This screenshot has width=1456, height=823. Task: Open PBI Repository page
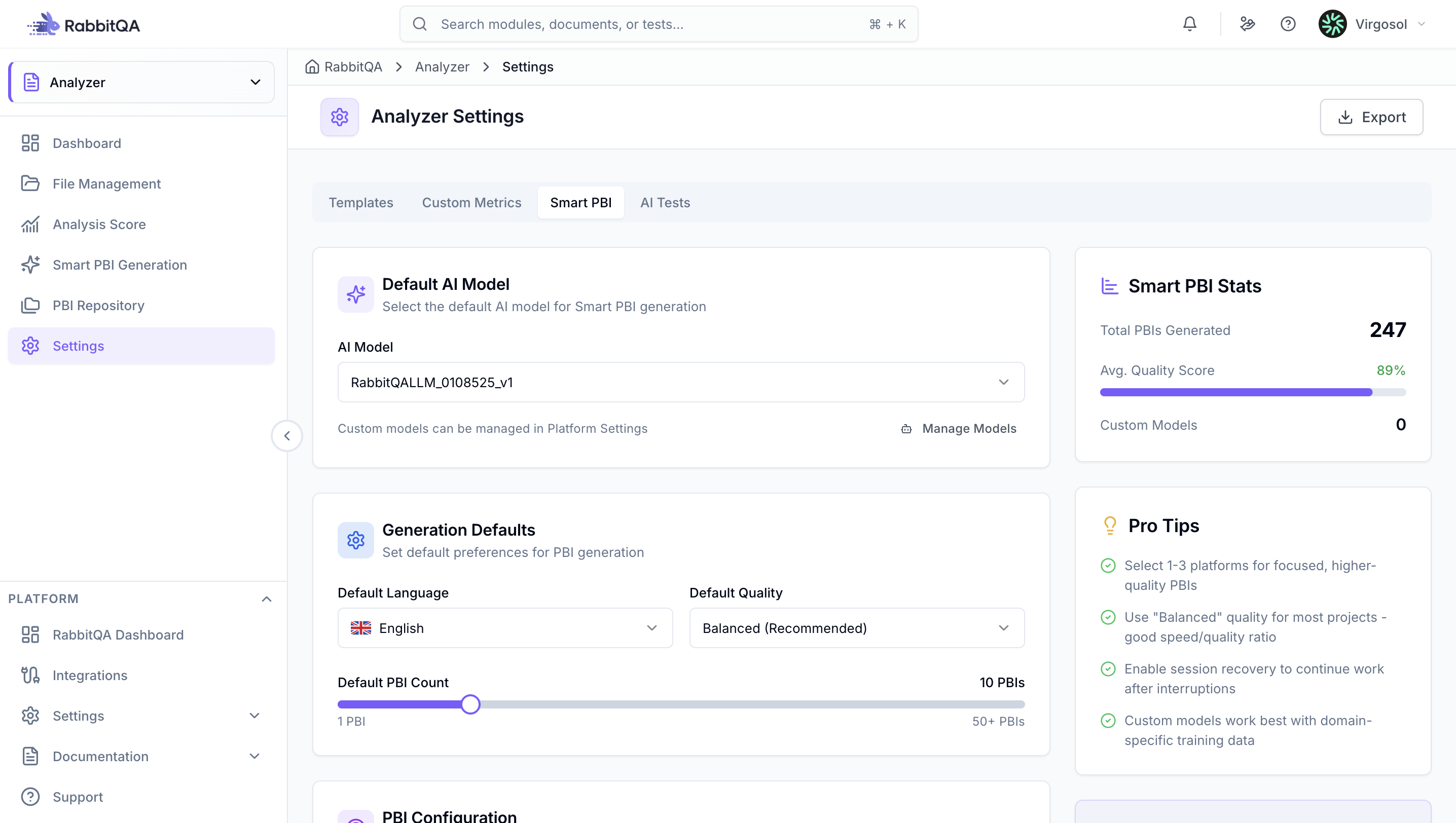pos(141,305)
